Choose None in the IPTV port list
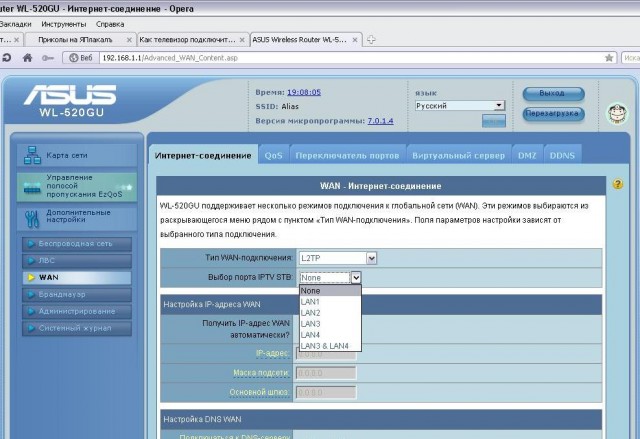Image resolution: width=640 pixels, height=439 pixels. 330,291
